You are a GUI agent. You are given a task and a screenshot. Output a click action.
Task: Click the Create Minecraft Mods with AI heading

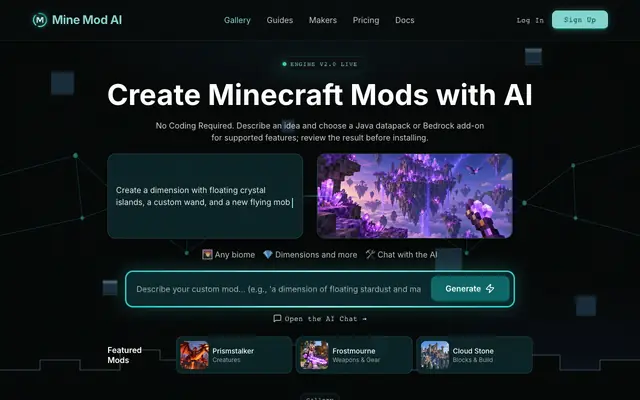click(x=320, y=95)
